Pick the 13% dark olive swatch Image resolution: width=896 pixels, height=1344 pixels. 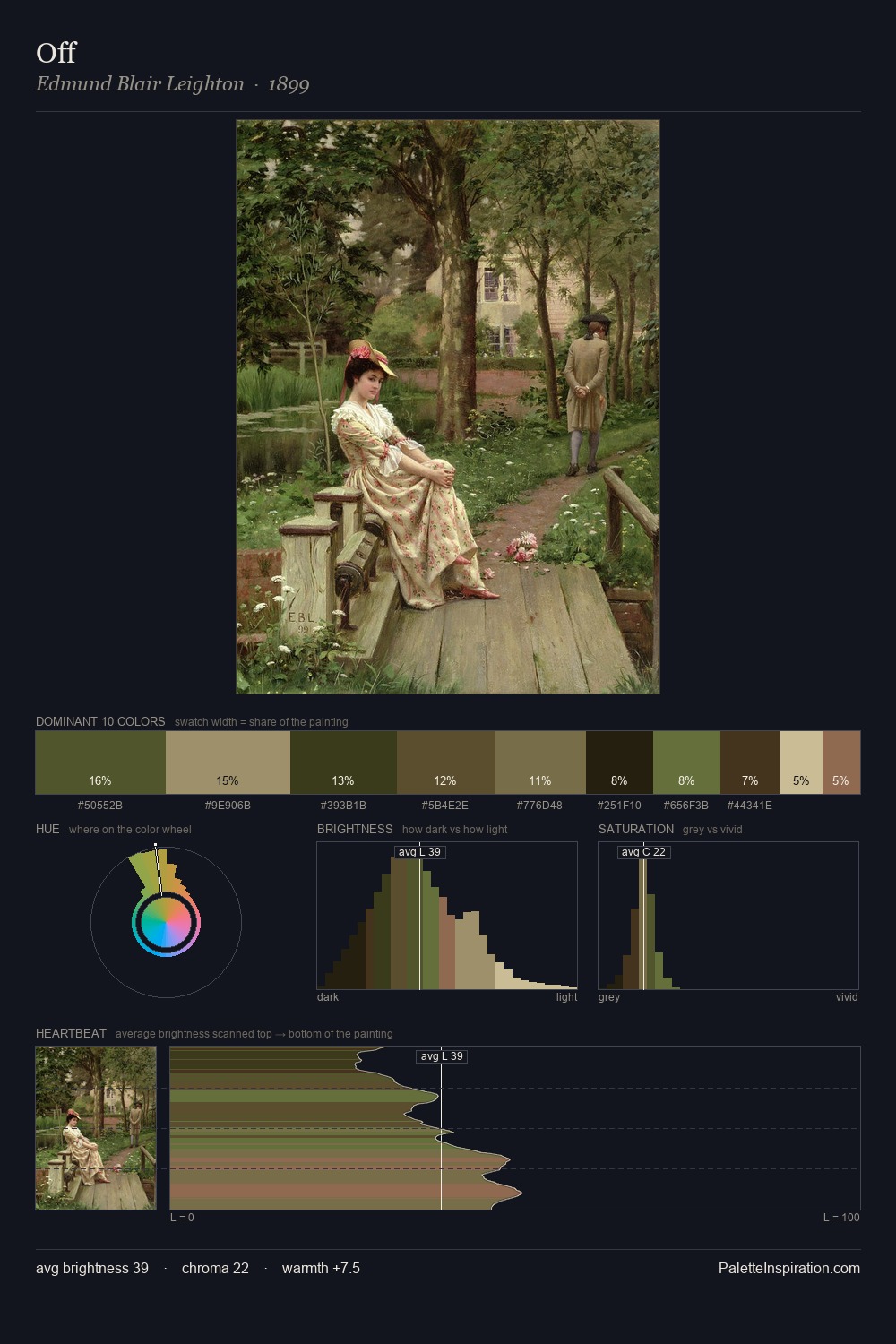point(343,762)
